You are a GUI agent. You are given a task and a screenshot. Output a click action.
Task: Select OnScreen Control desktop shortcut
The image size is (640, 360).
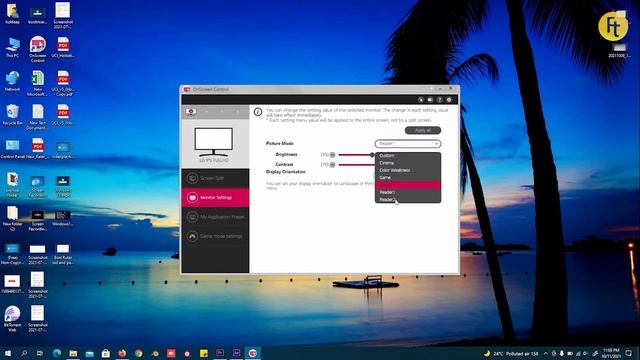38,49
